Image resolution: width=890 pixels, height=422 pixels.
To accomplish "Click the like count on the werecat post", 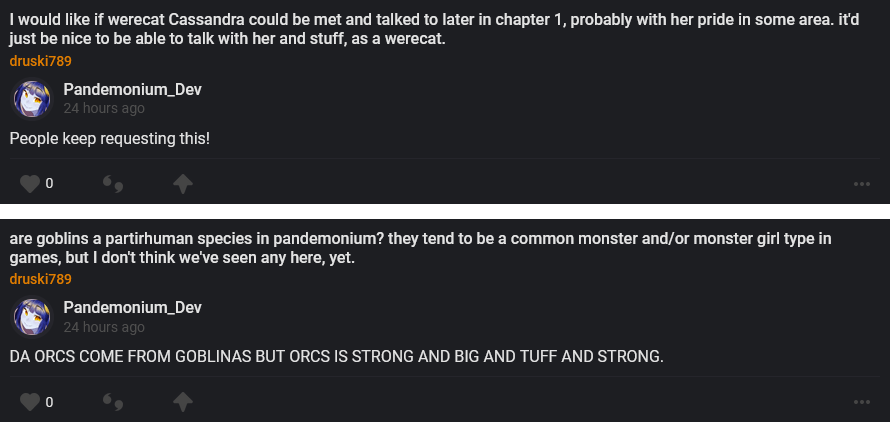I will pos(49,183).
